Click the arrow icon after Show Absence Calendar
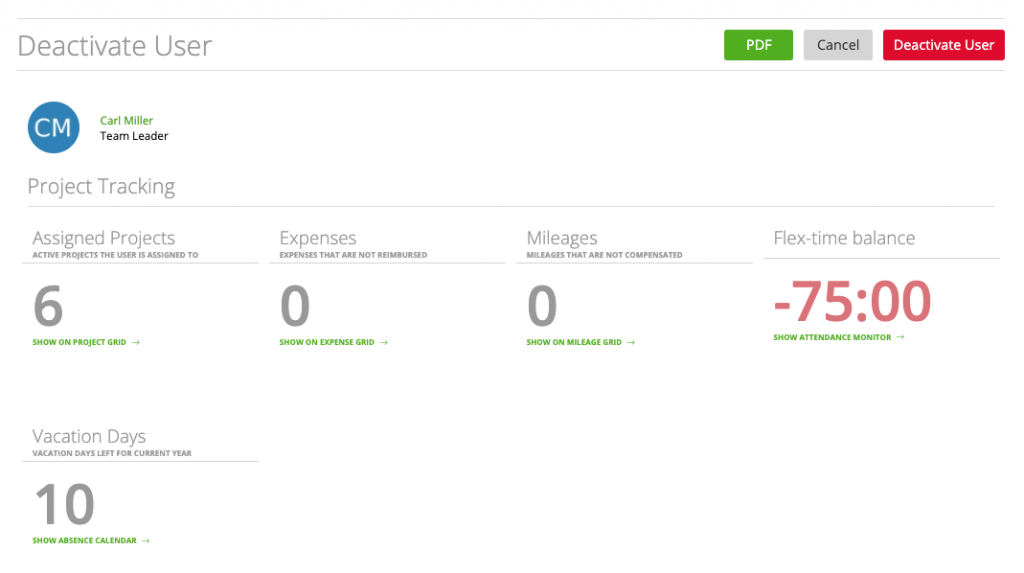The width and height of the screenshot is (1024, 573). [146, 540]
